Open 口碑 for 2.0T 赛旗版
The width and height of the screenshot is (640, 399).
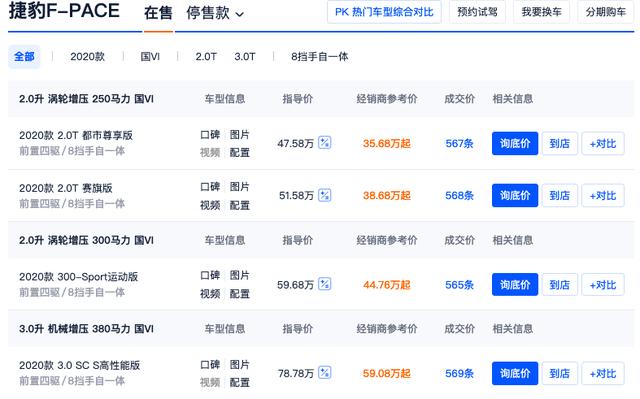(x=210, y=186)
